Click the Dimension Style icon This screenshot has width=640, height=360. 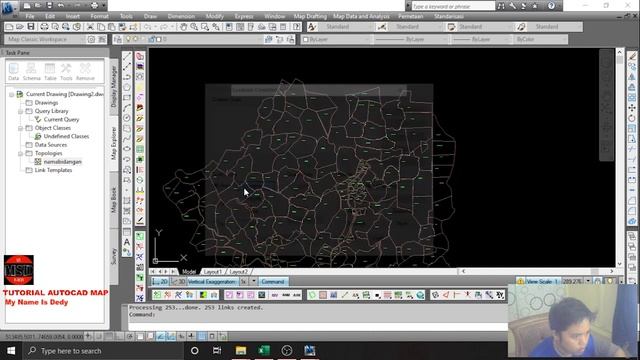(x=382, y=27)
